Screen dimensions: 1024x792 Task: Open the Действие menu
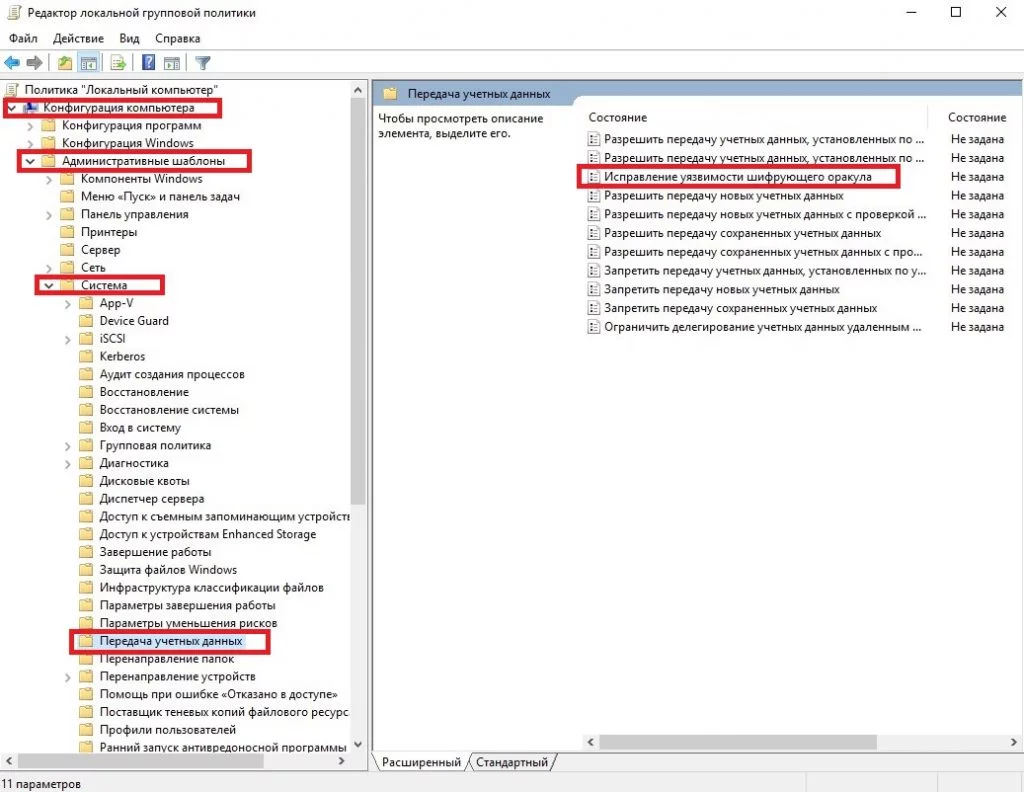[x=78, y=39]
